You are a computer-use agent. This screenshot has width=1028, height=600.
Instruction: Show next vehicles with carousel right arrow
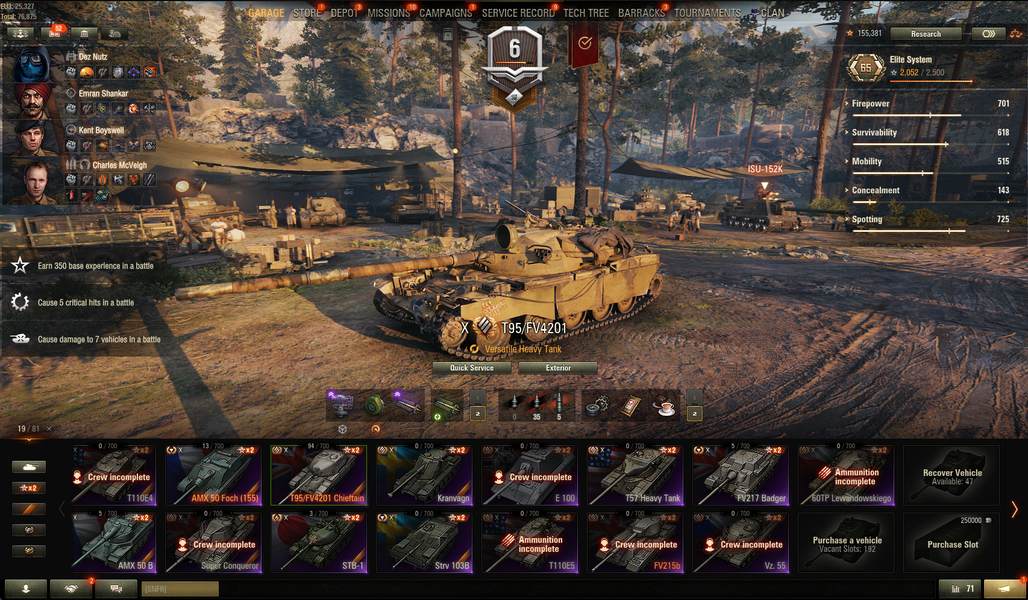[1014, 509]
